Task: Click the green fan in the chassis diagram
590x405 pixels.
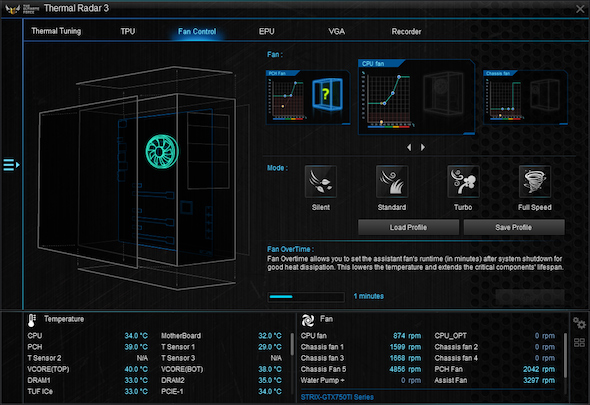Action: click(x=162, y=152)
